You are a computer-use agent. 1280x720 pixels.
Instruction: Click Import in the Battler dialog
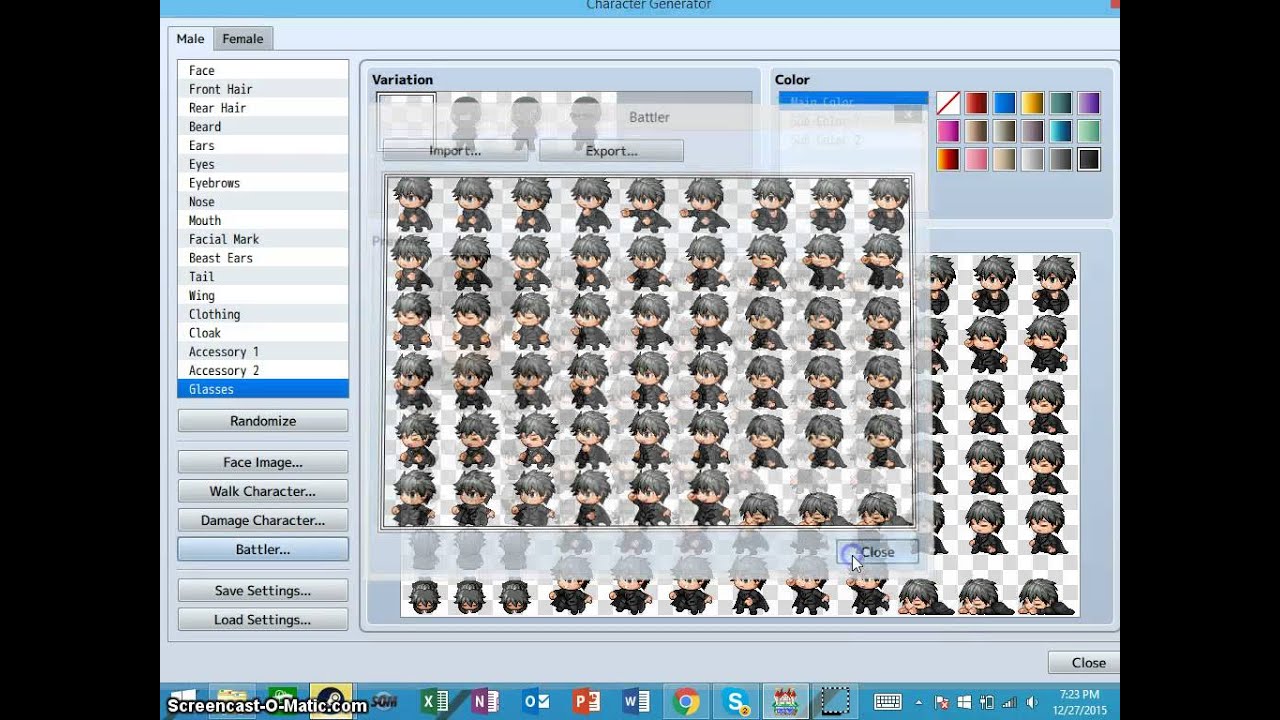click(455, 151)
